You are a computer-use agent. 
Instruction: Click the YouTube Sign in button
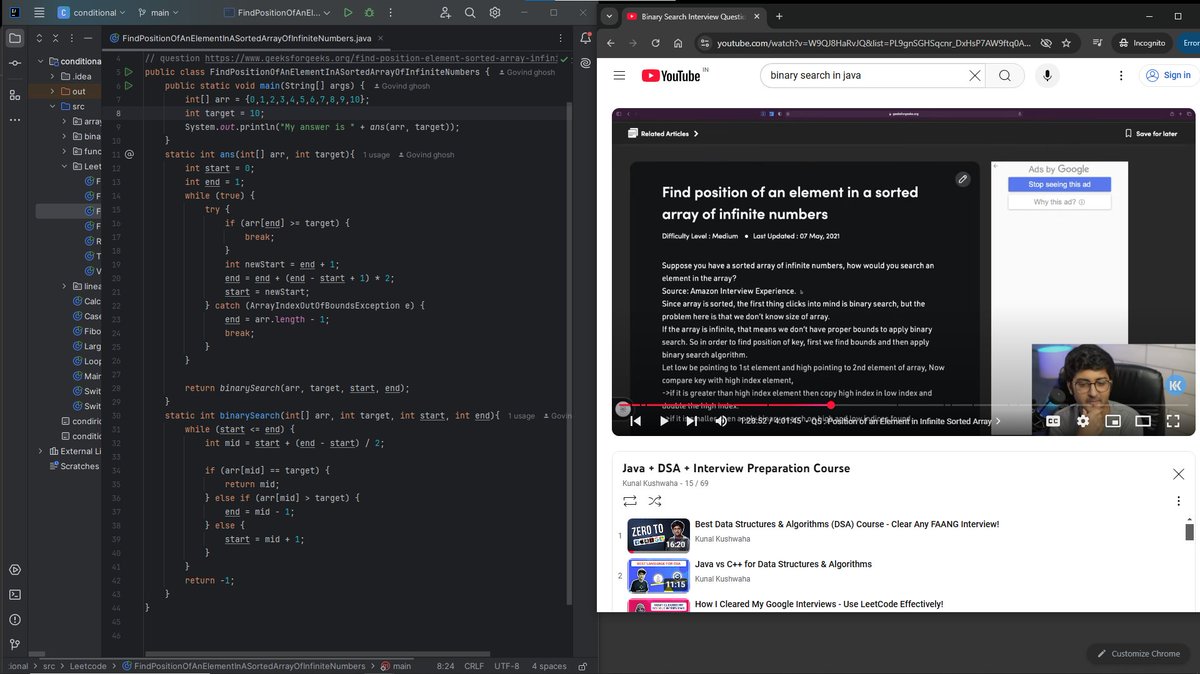coord(1168,75)
